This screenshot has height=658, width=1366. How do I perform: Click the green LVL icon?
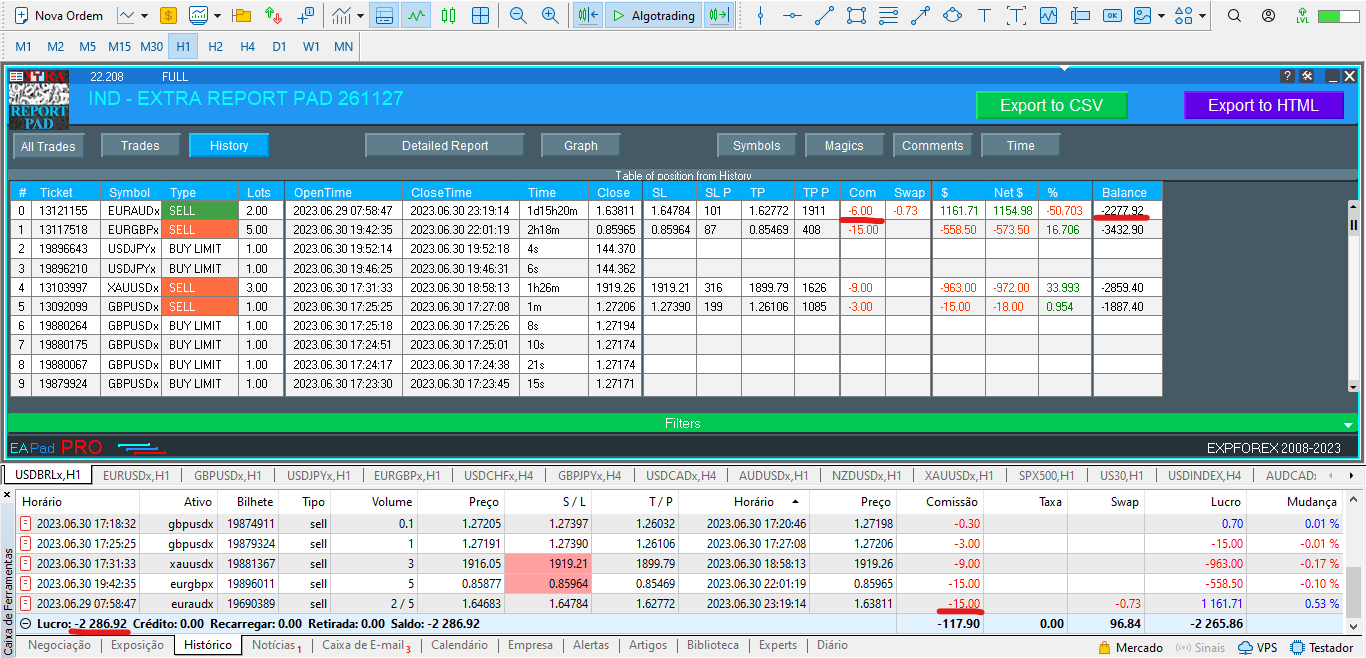click(1301, 16)
